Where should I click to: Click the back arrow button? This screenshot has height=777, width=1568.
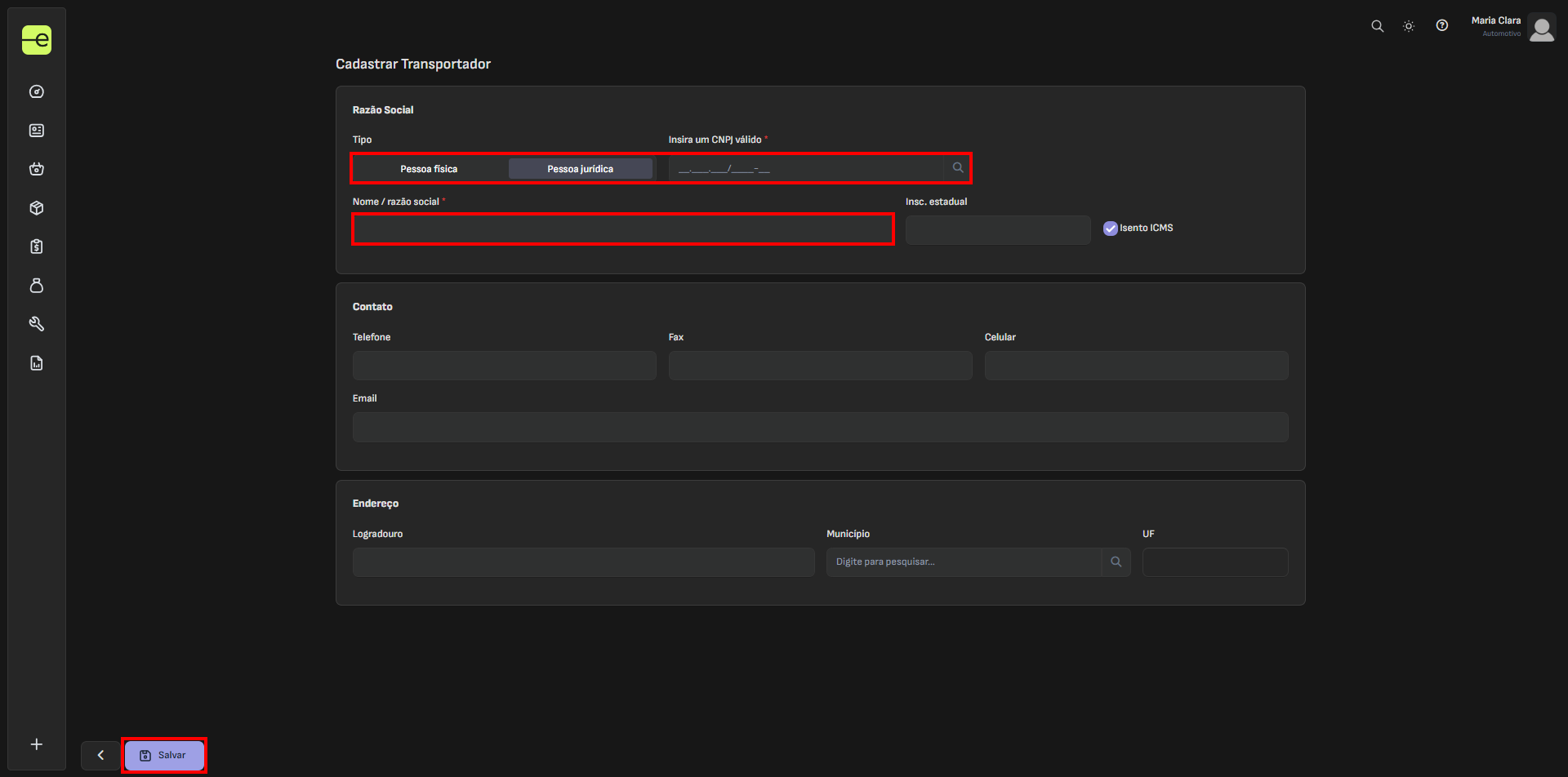(x=100, y=756)
